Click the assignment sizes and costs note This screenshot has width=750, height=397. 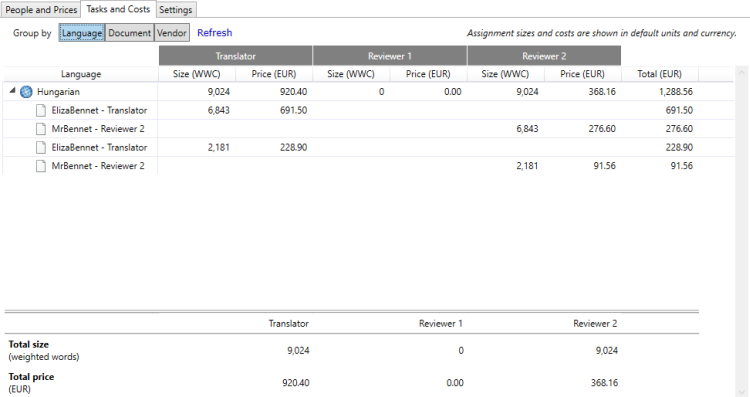(x=602, y=33)
